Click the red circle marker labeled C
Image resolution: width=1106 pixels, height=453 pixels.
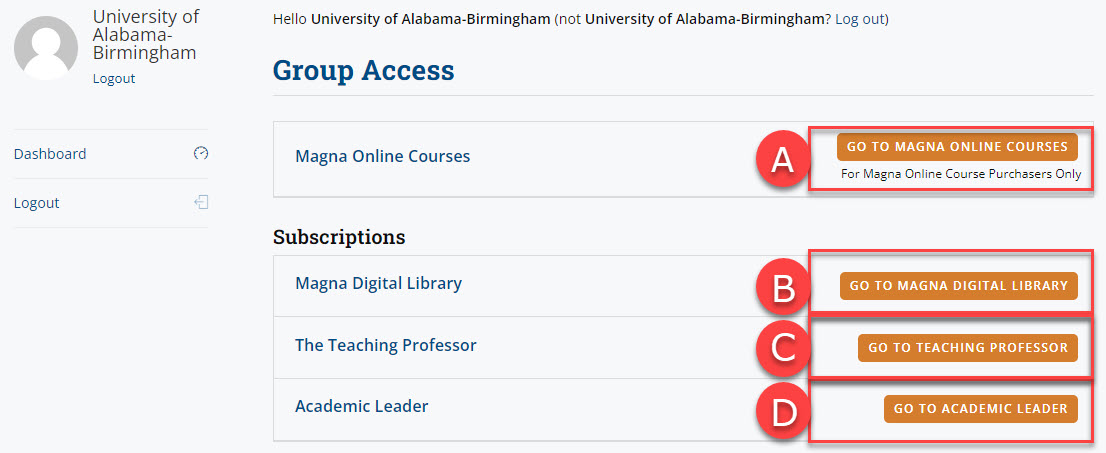pos(783,348)
